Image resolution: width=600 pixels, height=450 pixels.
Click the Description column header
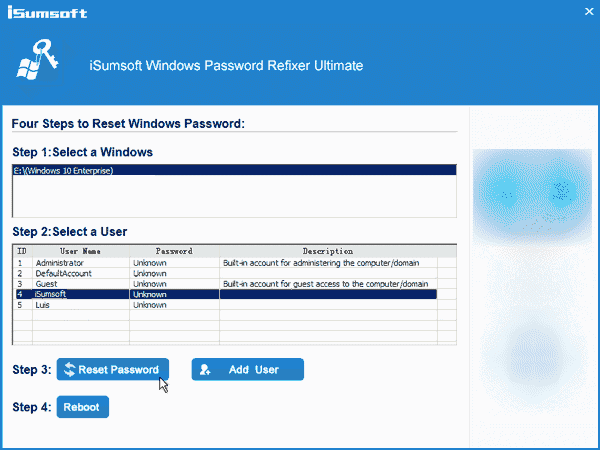click(328, 251)
